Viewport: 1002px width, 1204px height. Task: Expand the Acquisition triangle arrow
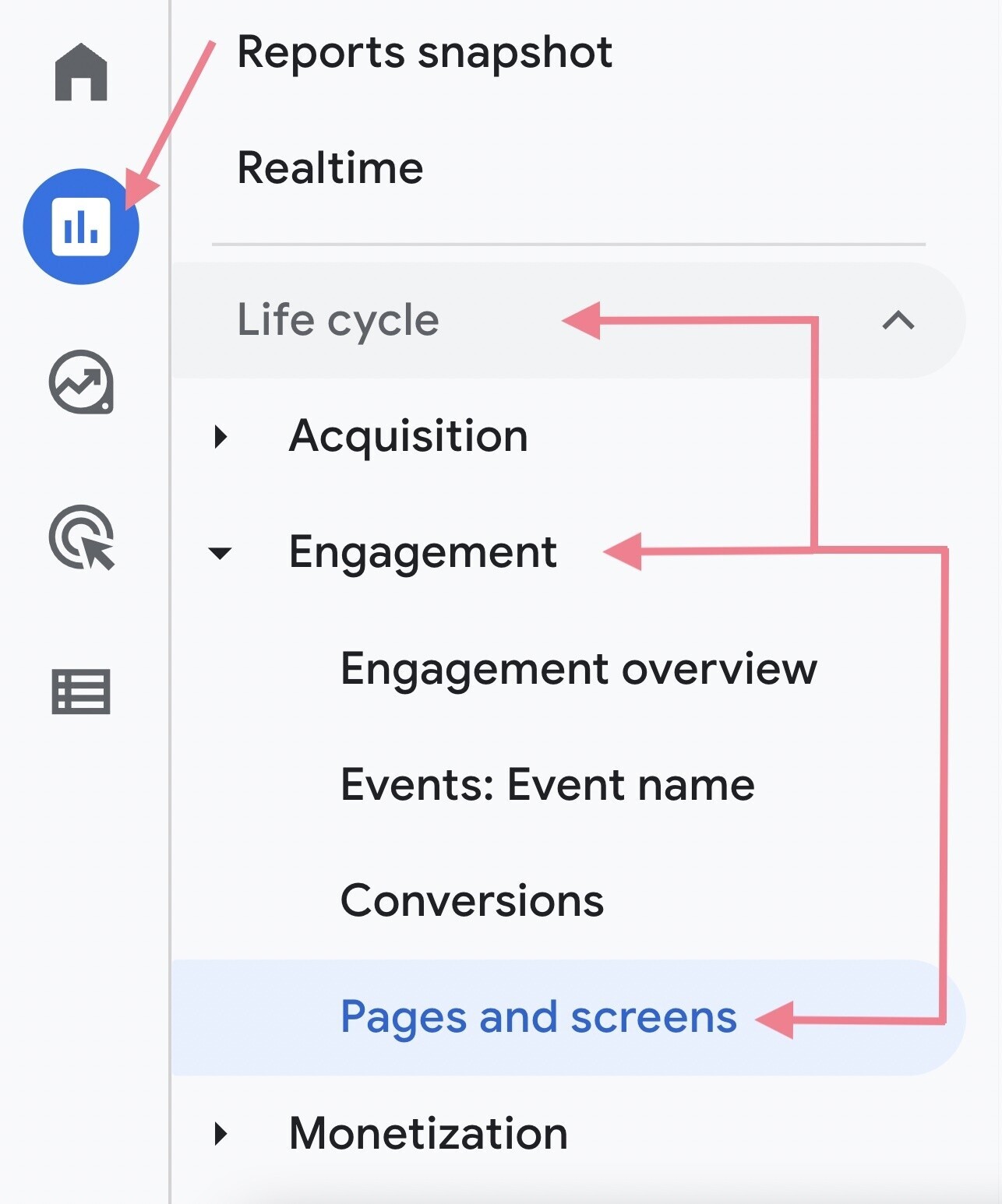[221, 436]
